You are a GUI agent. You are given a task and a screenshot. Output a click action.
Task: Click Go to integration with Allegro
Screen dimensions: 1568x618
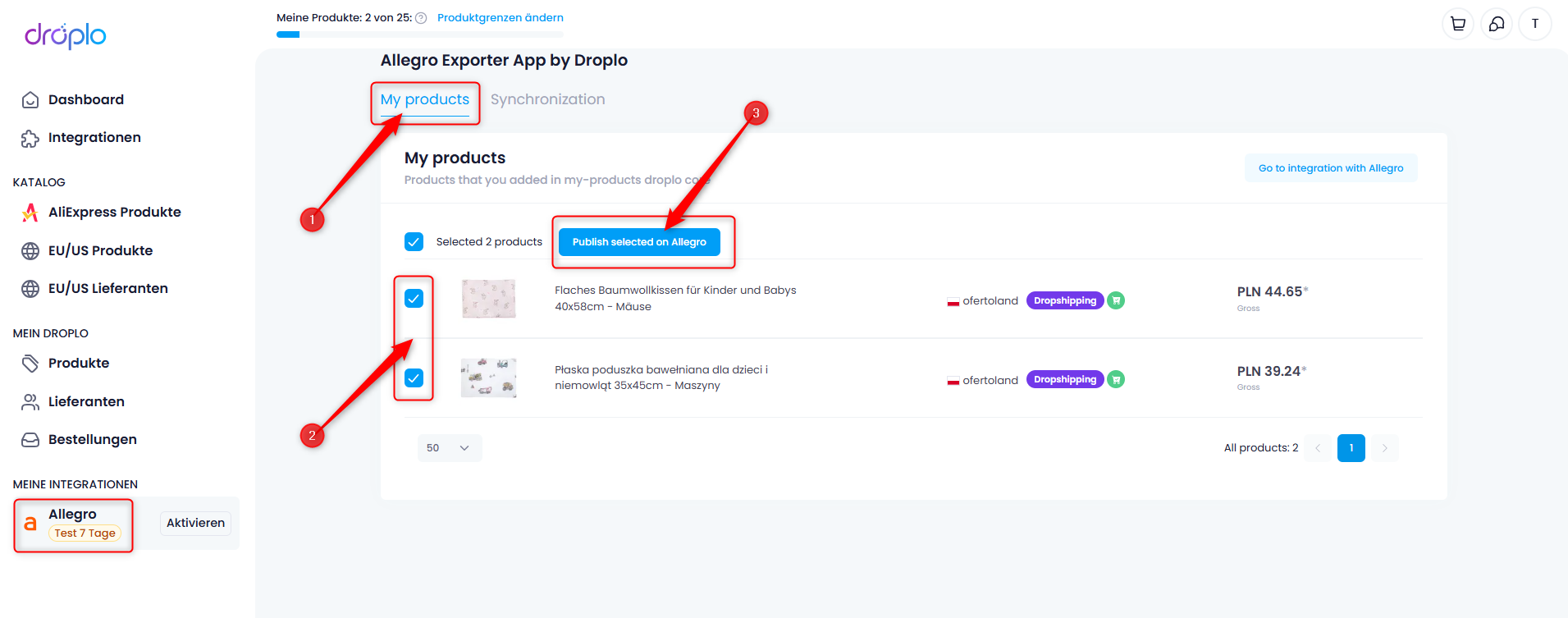point(1331,168)
